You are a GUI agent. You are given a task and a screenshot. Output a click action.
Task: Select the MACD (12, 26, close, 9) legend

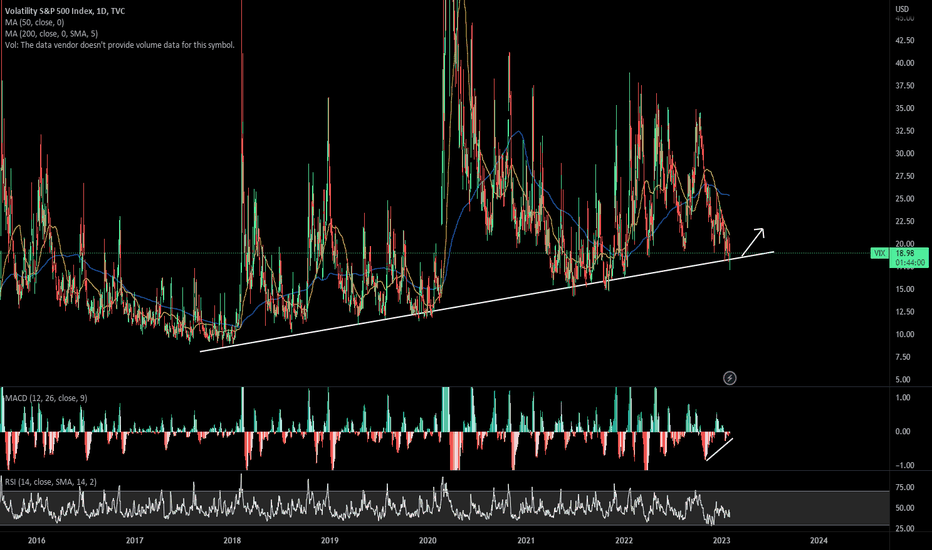click(x=46, y=398)
